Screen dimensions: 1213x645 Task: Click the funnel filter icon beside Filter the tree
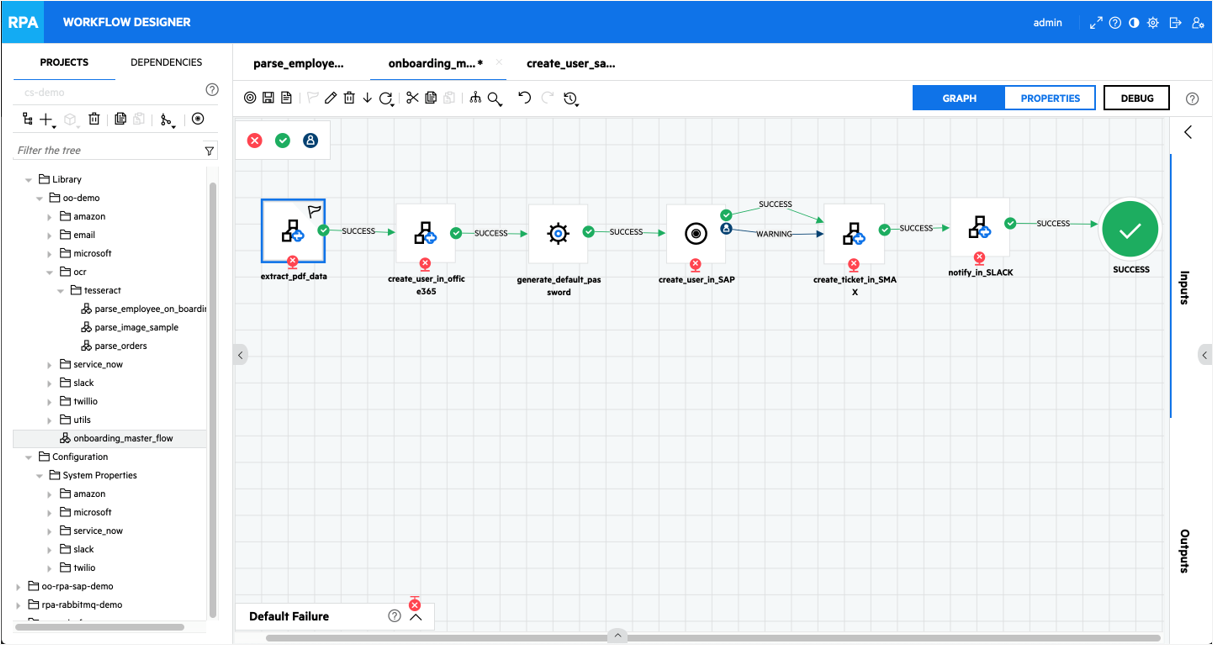(x=209, y=151)
